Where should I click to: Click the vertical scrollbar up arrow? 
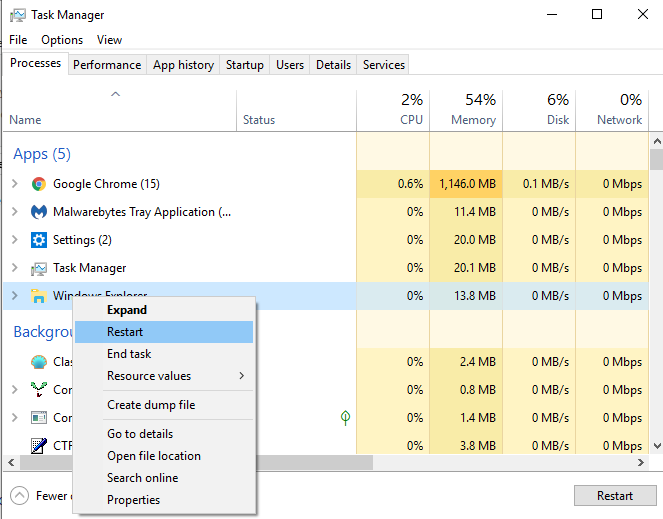(x=657, y=141)
